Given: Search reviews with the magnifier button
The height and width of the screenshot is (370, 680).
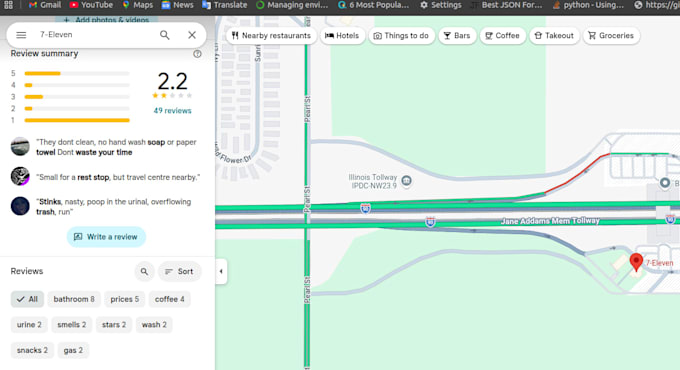Looking at the screenshot, I should click(x=144, y=272).
